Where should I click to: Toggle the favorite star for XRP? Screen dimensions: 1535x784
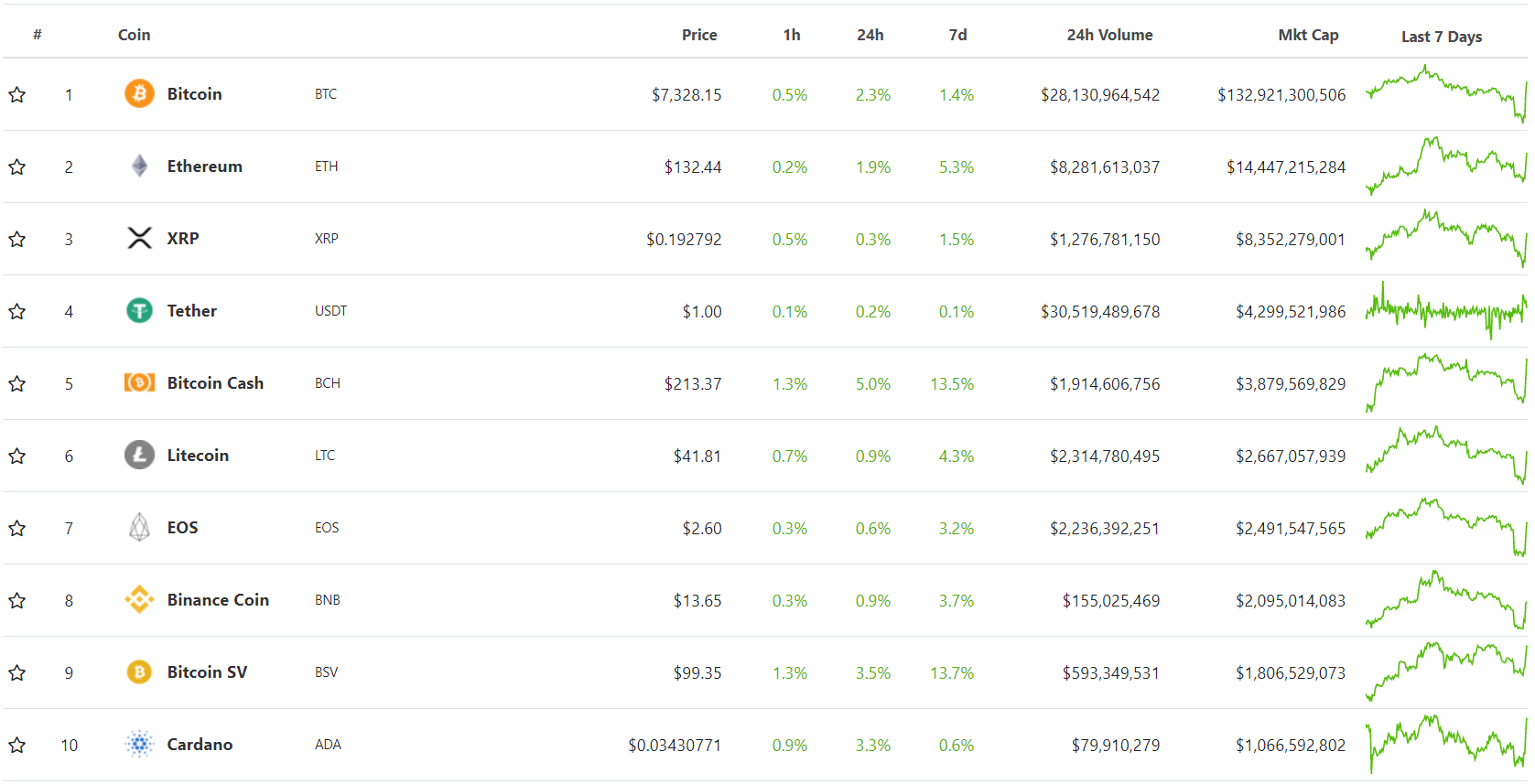pos(16,239)
